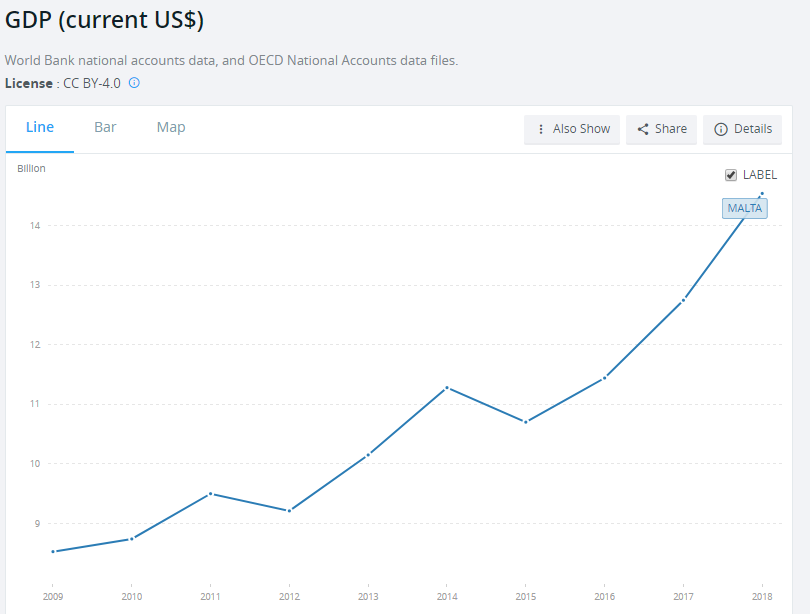Click the GDP (current US$) heading
This screenshot has width=810, height=614.
(104, 20)
